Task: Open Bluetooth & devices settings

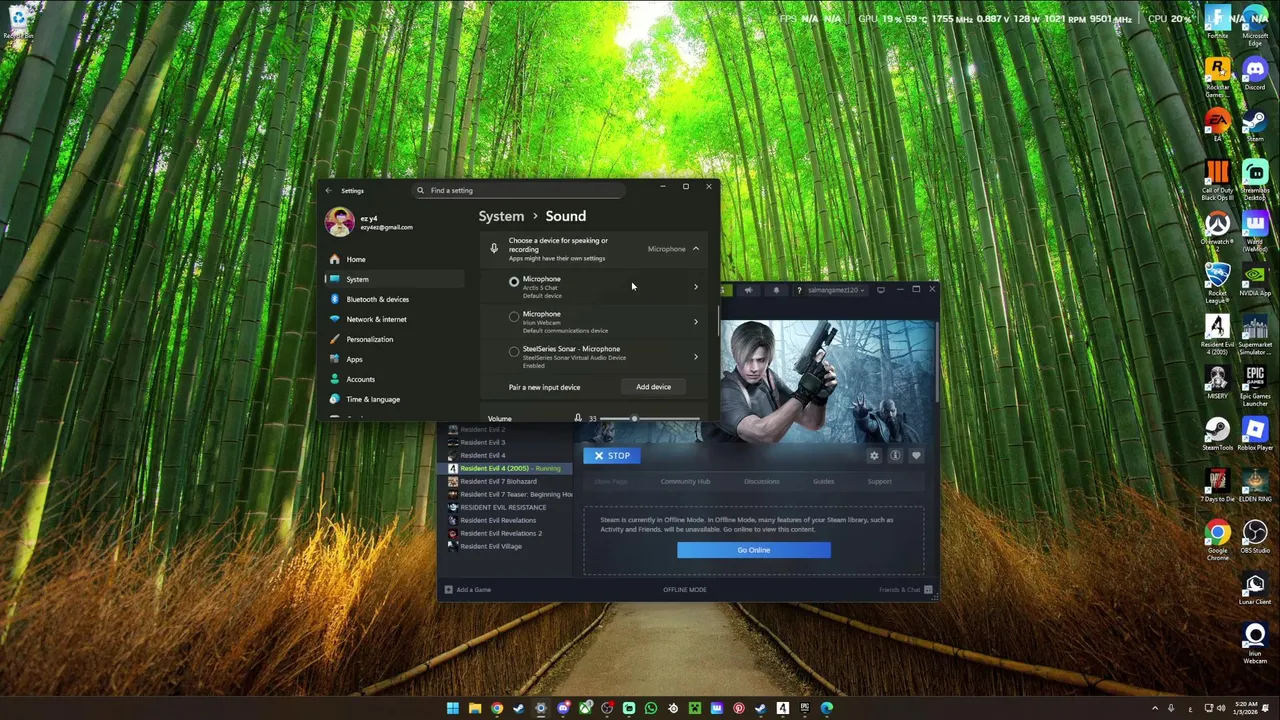Action: (x=394, y=299)
